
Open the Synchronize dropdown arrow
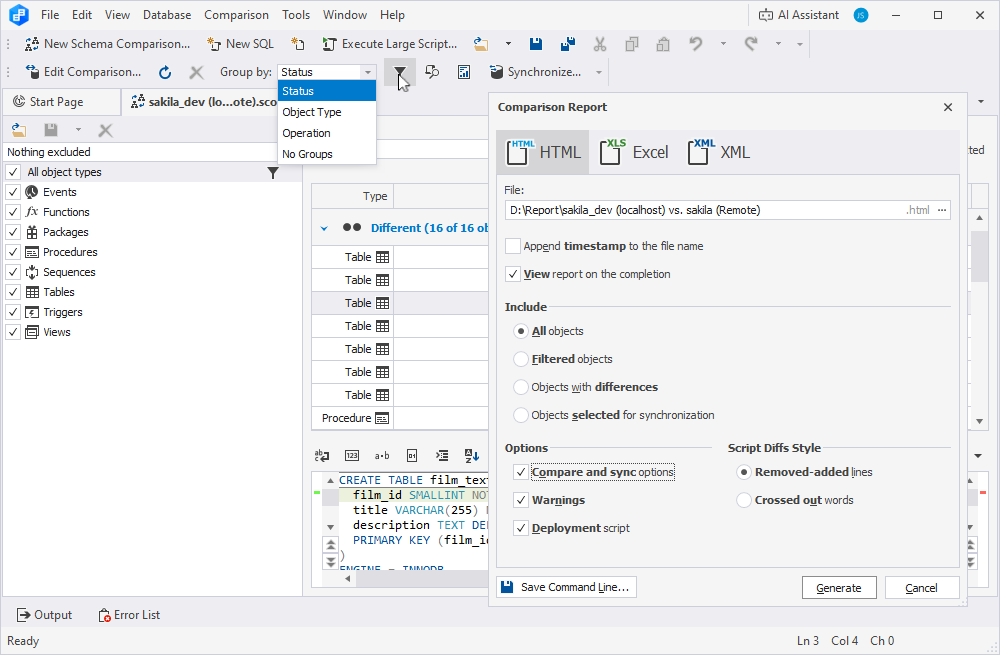pos(599,72)
